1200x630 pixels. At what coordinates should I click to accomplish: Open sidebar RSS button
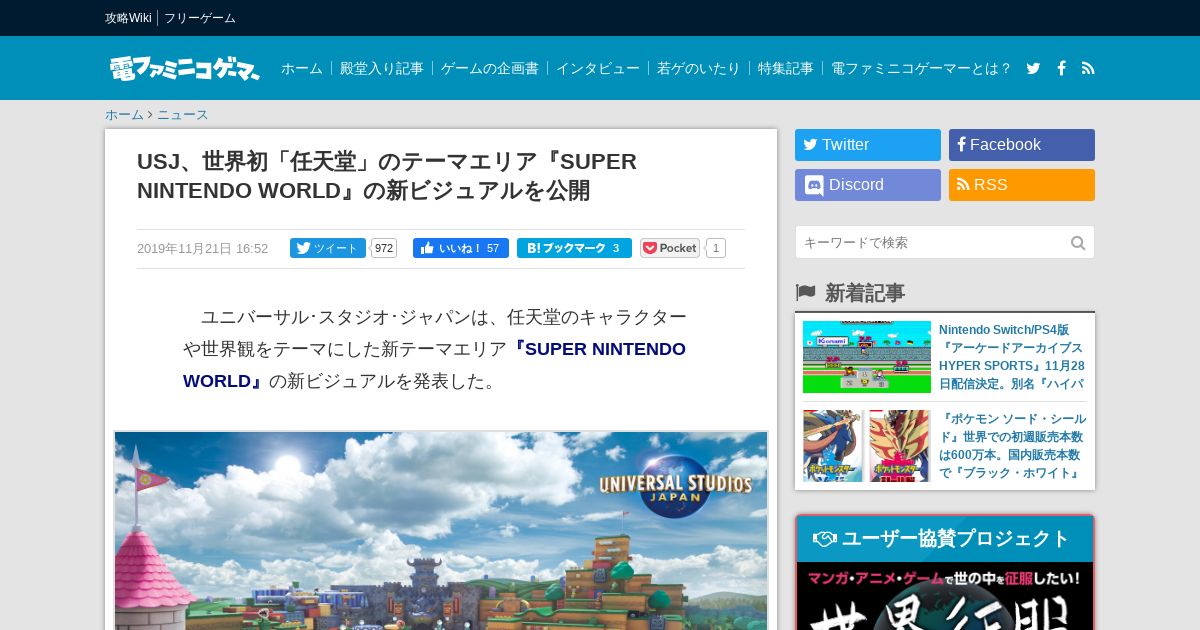pos(1022,185)
